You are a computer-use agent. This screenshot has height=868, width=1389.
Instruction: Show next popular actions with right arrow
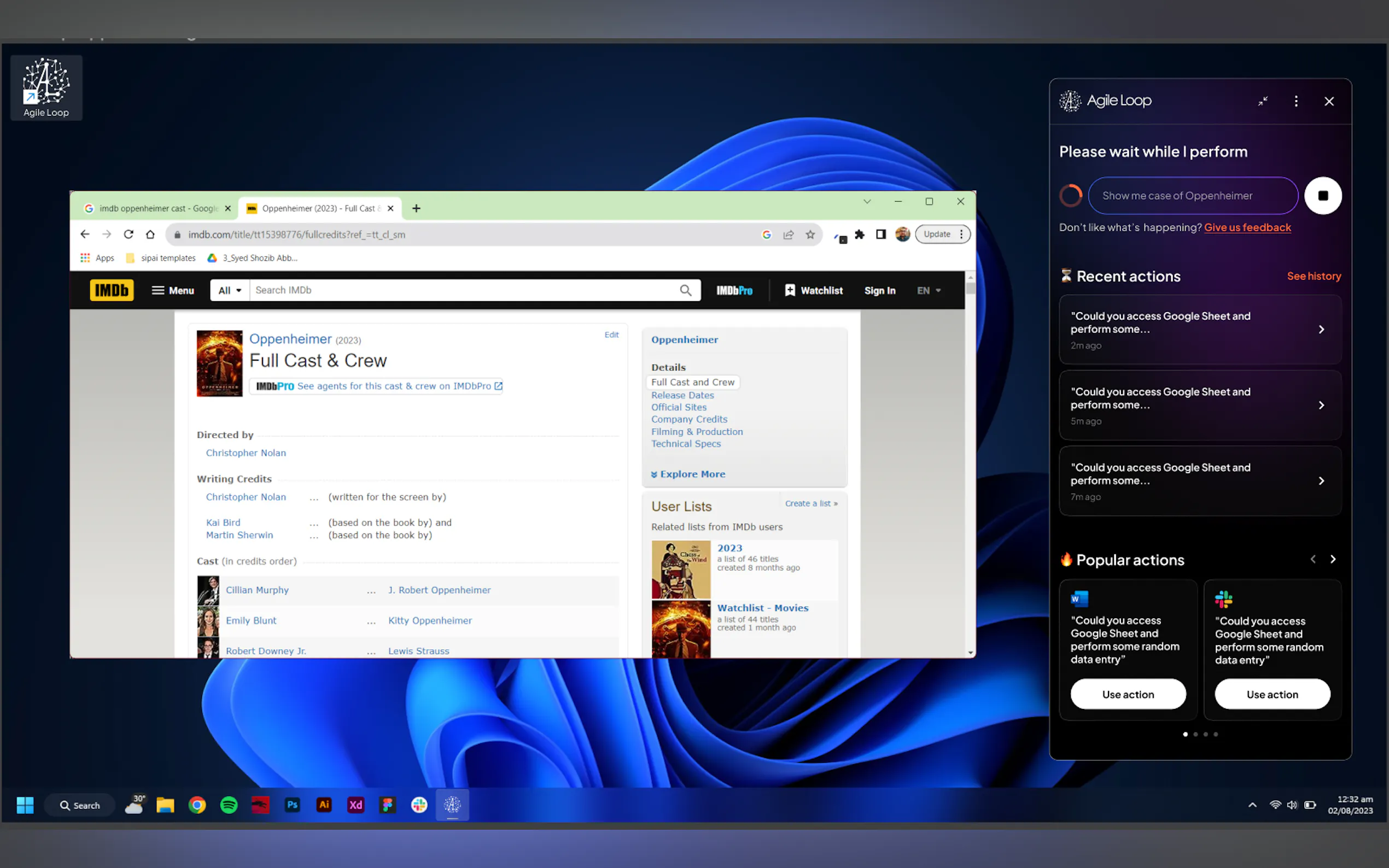coord(1333,560)
